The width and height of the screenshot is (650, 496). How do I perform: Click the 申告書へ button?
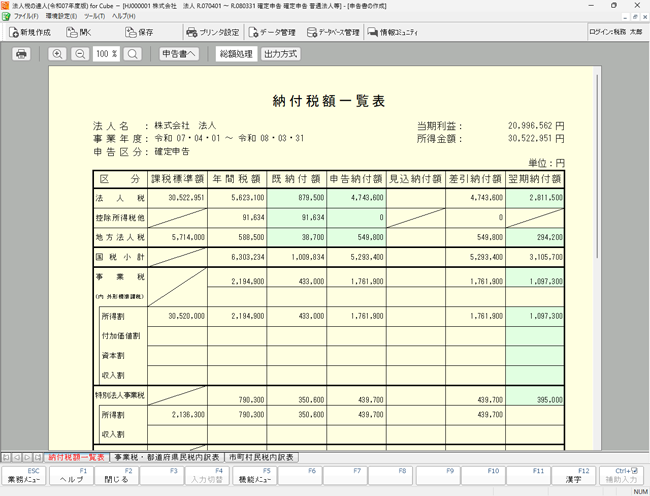(x=181, y=53)
